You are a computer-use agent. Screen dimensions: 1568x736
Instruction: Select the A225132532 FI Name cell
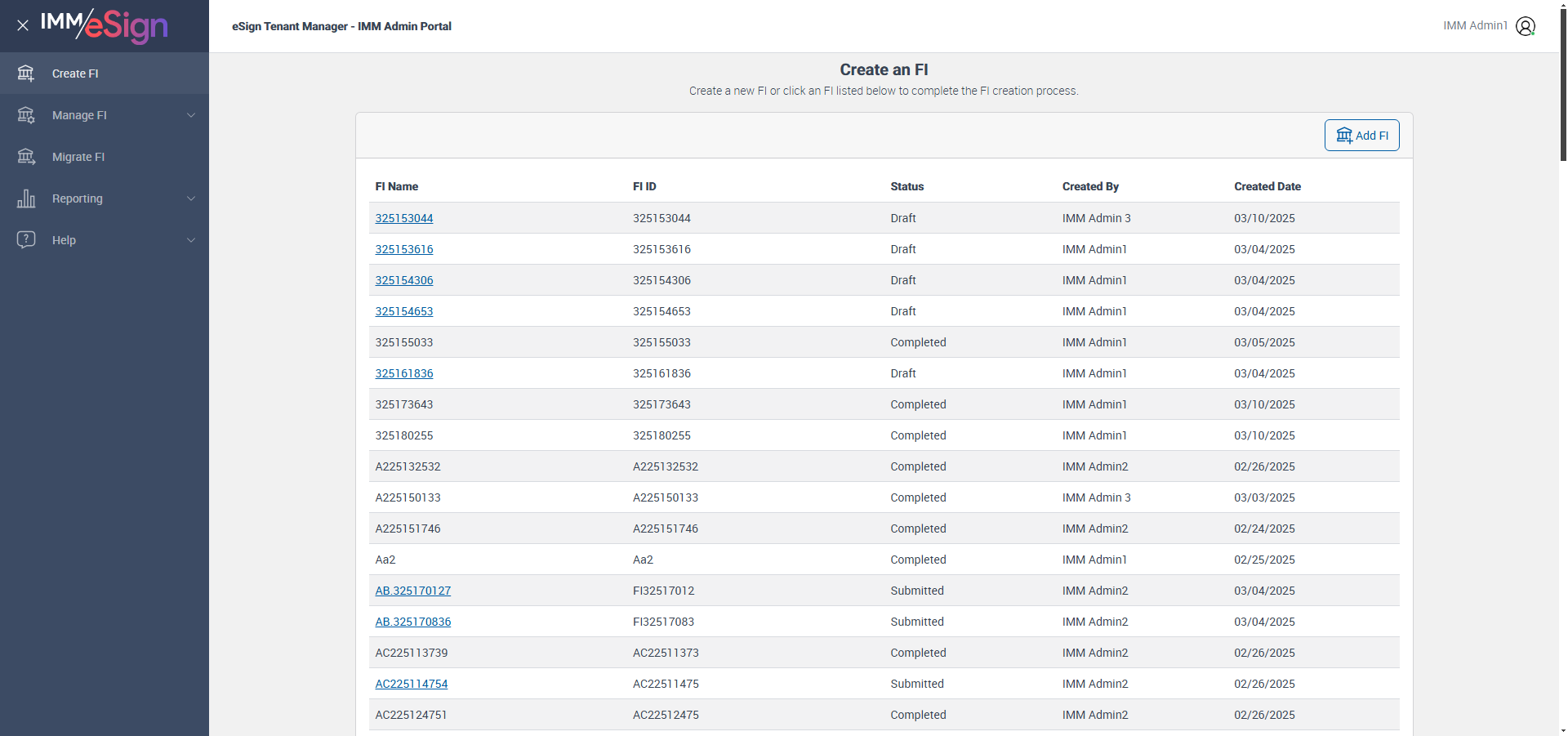408,466
